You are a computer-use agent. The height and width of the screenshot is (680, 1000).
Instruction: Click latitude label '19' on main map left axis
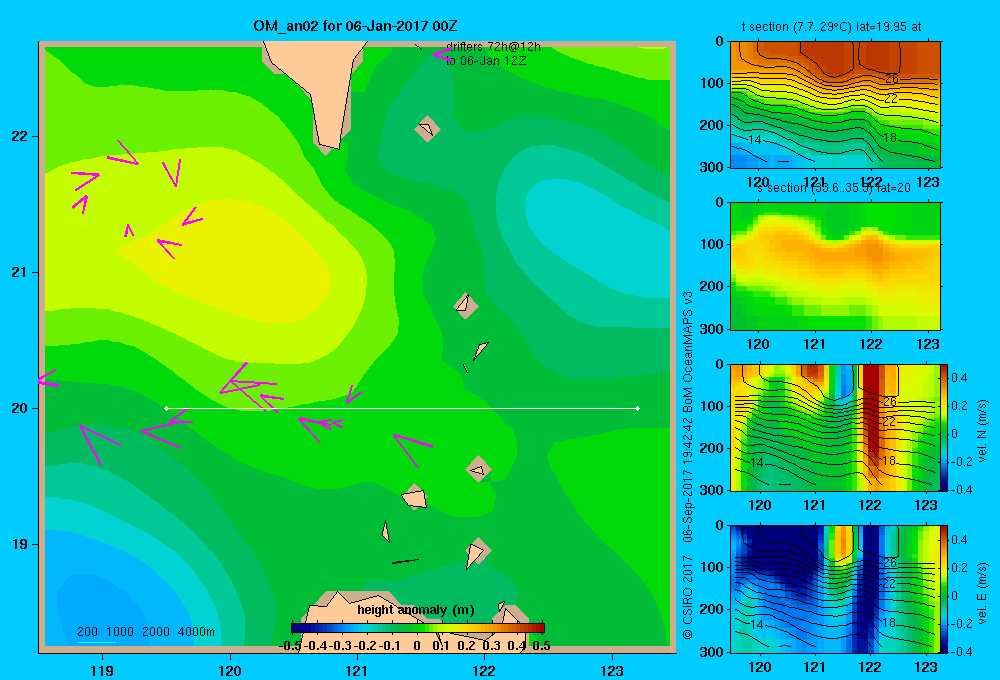coord(20,544)
